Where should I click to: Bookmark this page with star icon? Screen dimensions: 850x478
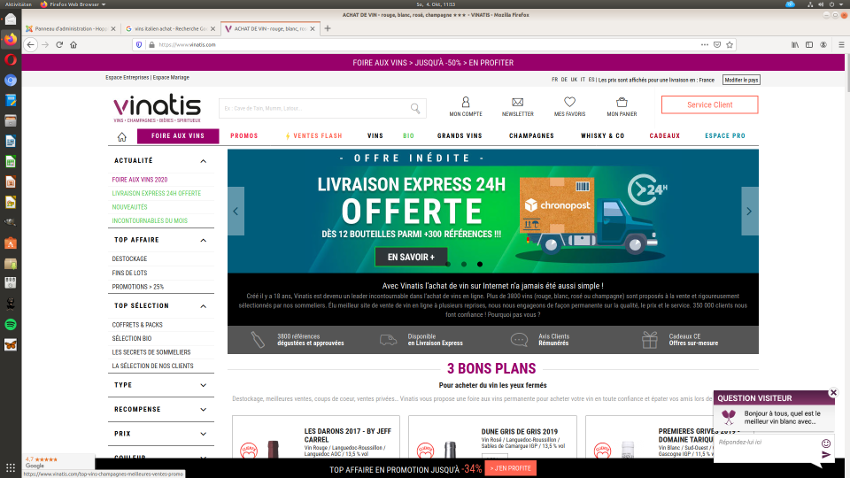coord(730,45)
